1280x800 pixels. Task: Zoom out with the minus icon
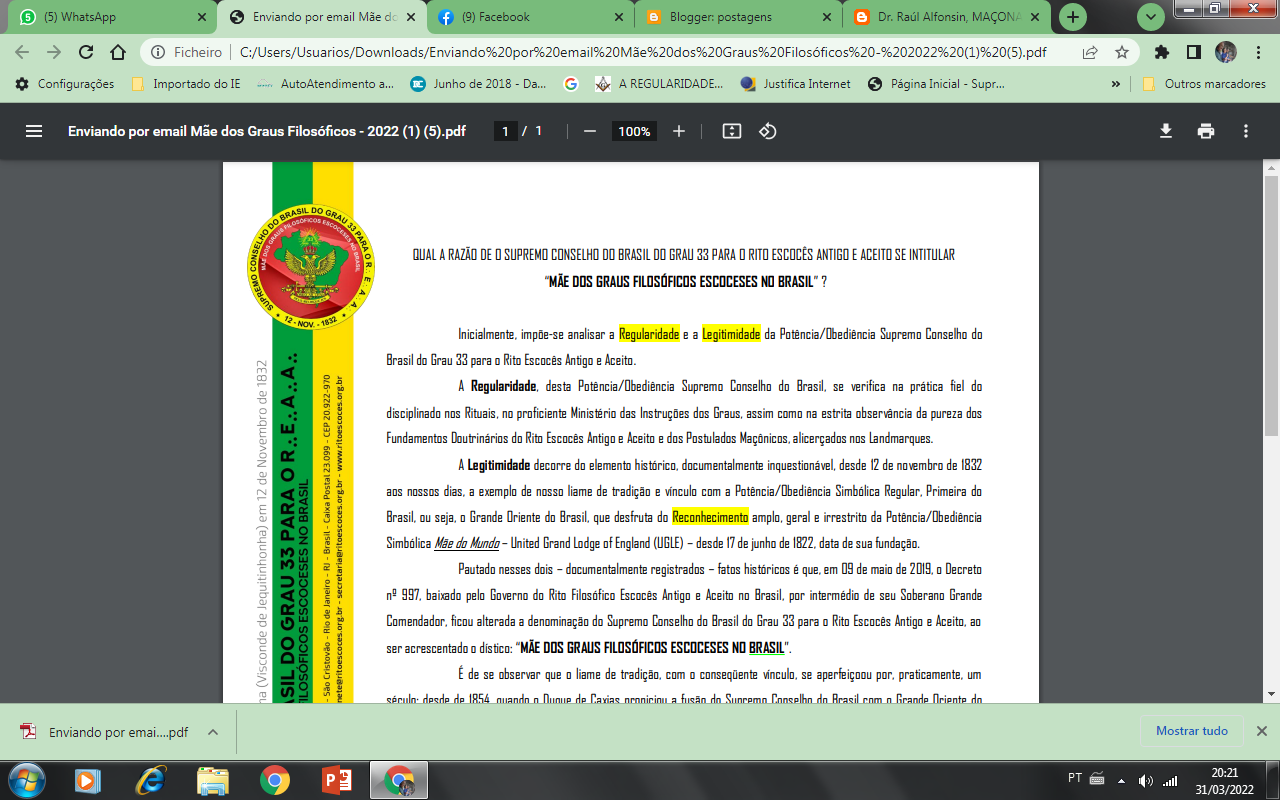pos(590,131)
